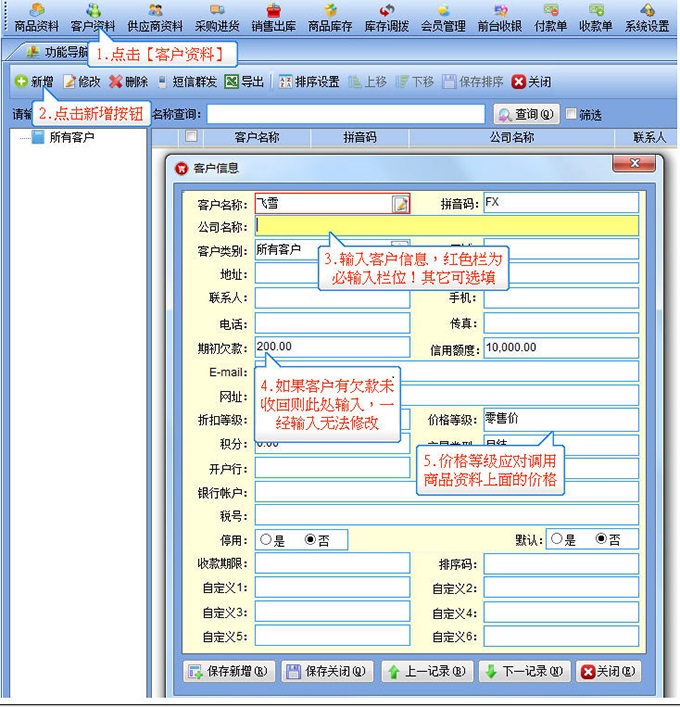Viewport: 680px width, 707px height.
Task: Open 系统设置 settings icon
Action: 646,18
